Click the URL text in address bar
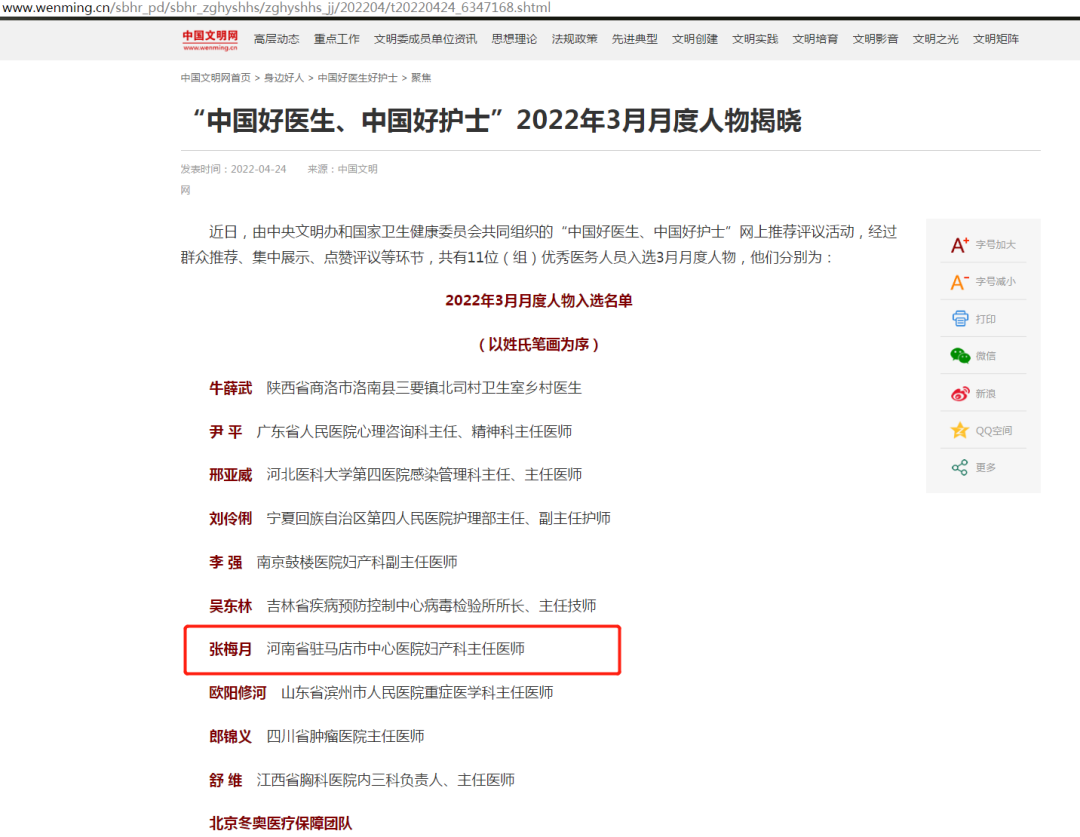Viewport: 1080px width, 837px height. [275, 8]
